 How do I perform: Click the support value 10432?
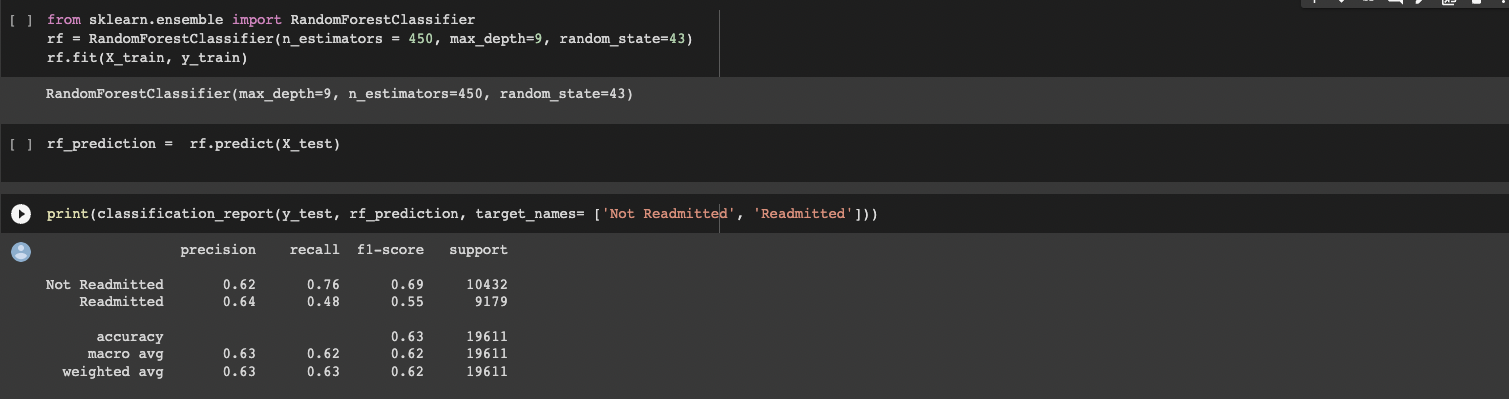pos(487,285)
